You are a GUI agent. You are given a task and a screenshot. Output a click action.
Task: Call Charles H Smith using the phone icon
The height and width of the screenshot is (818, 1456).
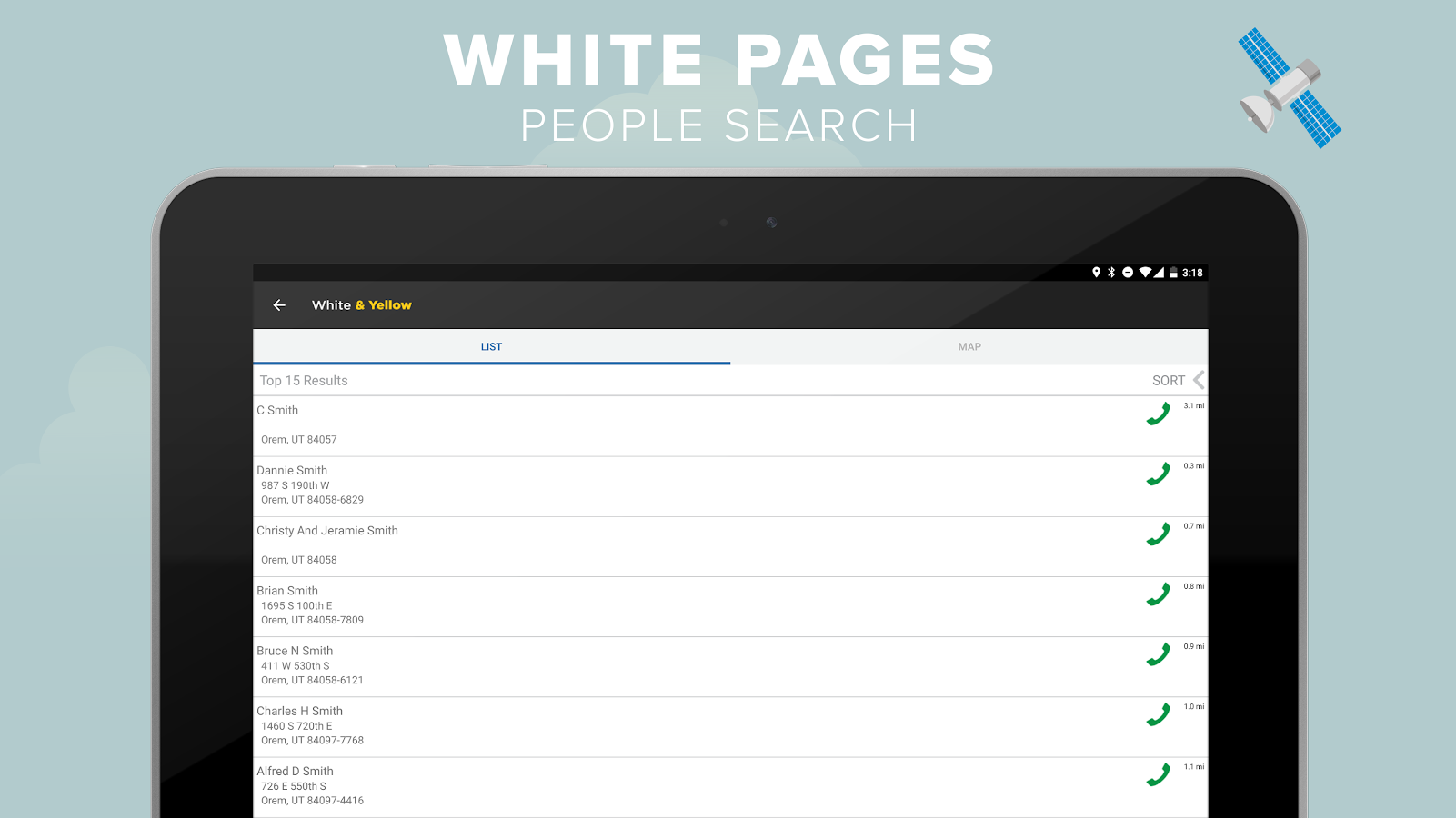(x=1158, y=715)
